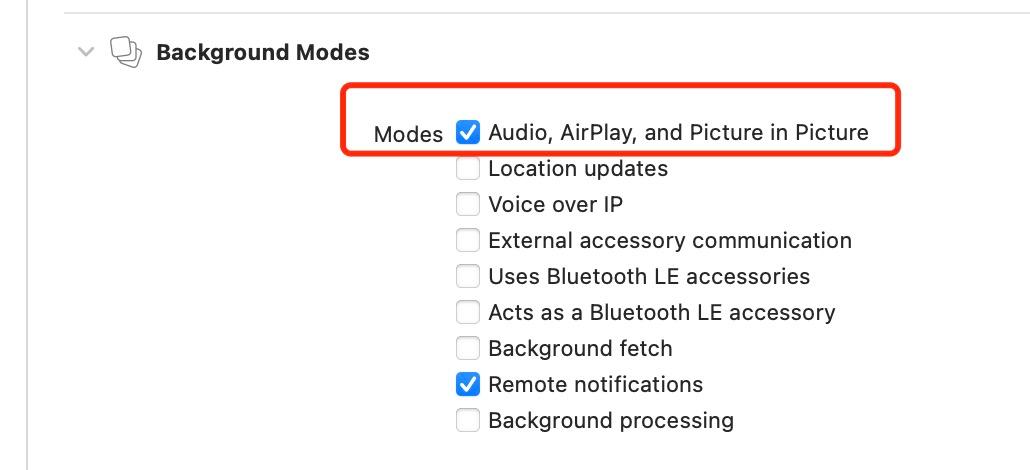Tick the Voice over IP checkbox
Viewport: 1030px width, 470px height.
coord(468,204)
